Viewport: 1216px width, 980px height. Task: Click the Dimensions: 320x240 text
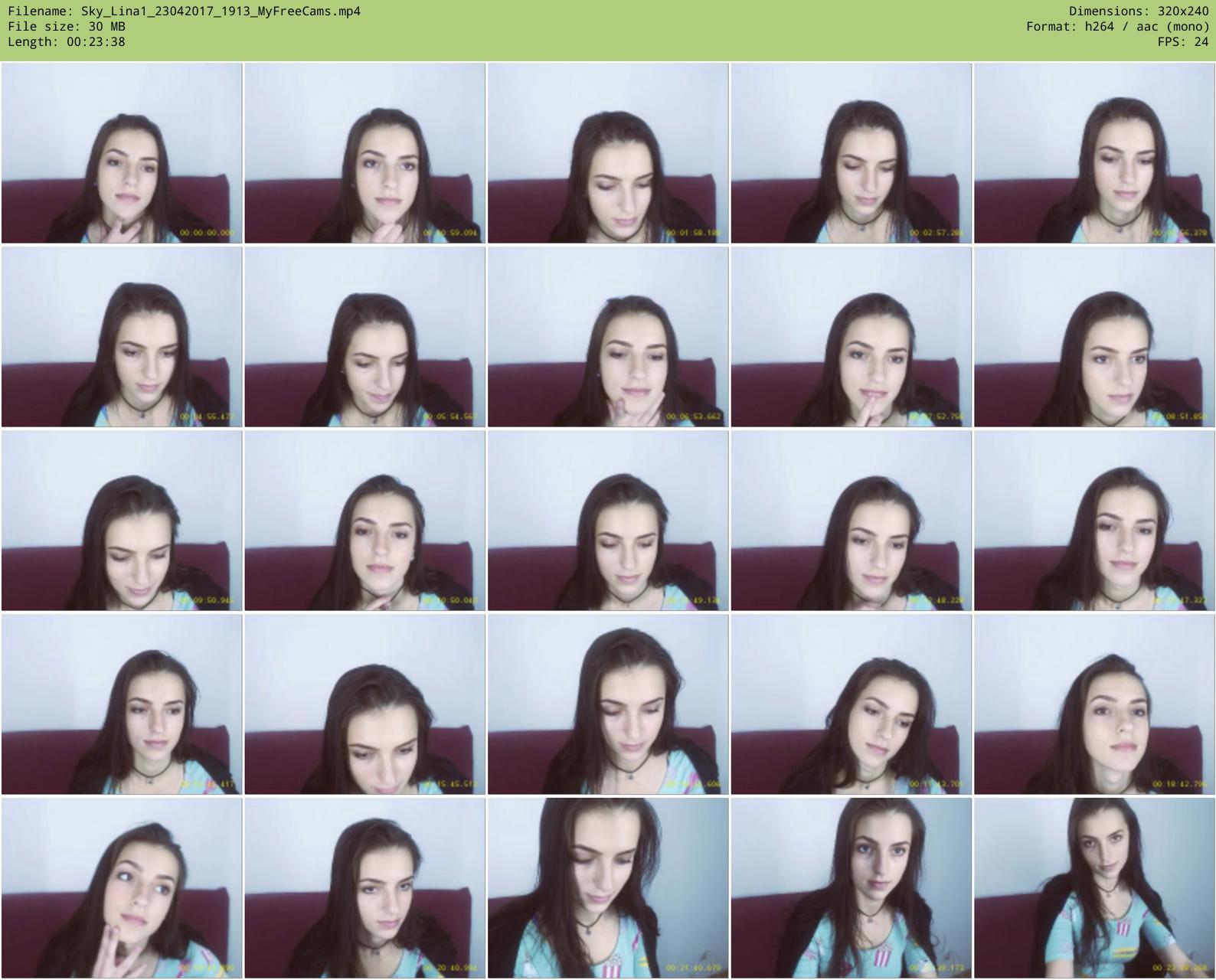click(1139, 11)
